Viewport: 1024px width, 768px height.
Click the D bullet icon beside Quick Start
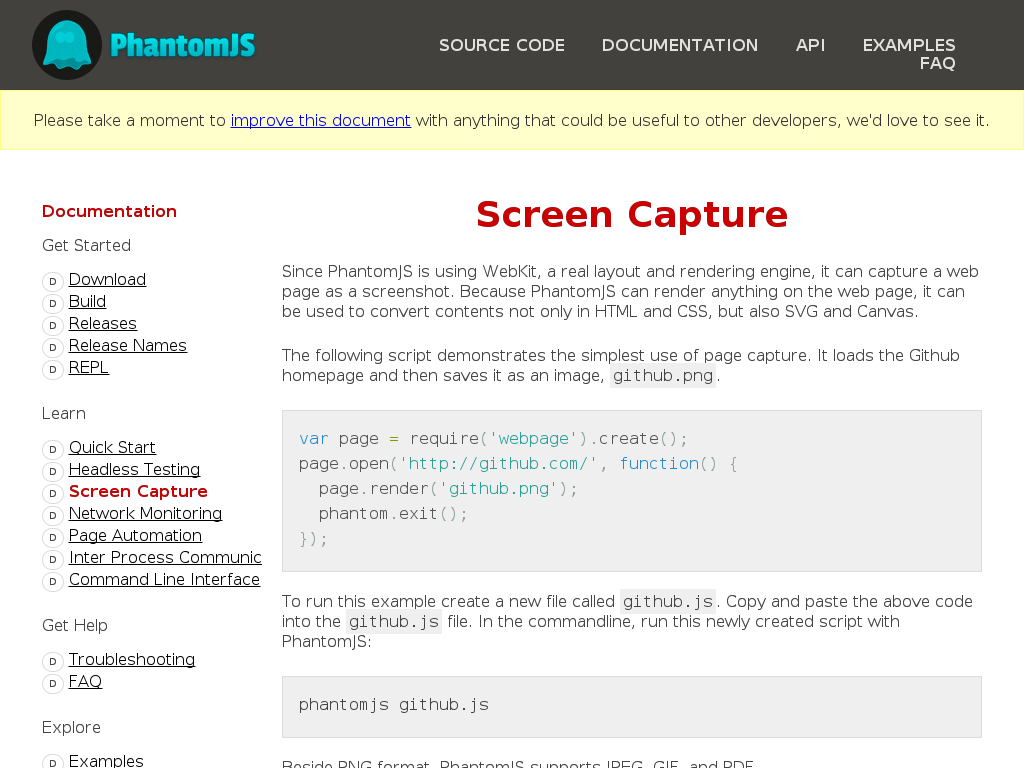pyautogui.click(x=53, y=449)
